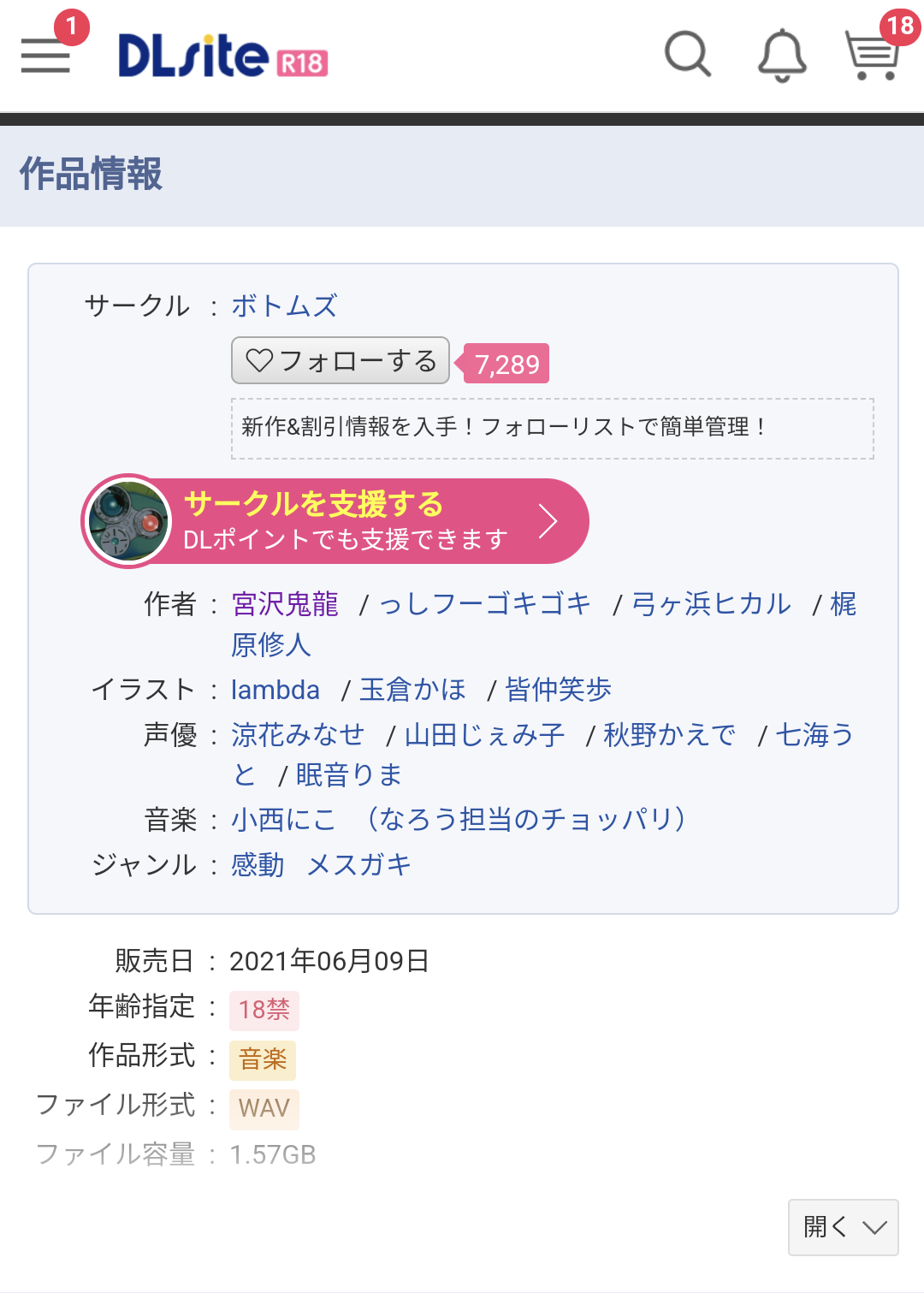
Task: Open music credit link 小西にこ
Action: (283, 820)
